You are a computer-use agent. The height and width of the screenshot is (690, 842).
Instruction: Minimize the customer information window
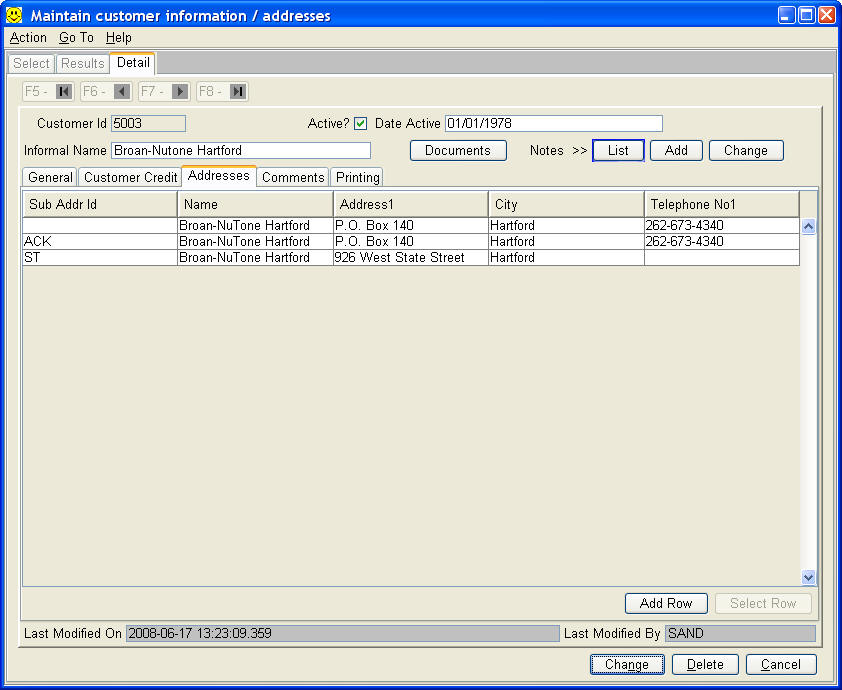(787, 15)
